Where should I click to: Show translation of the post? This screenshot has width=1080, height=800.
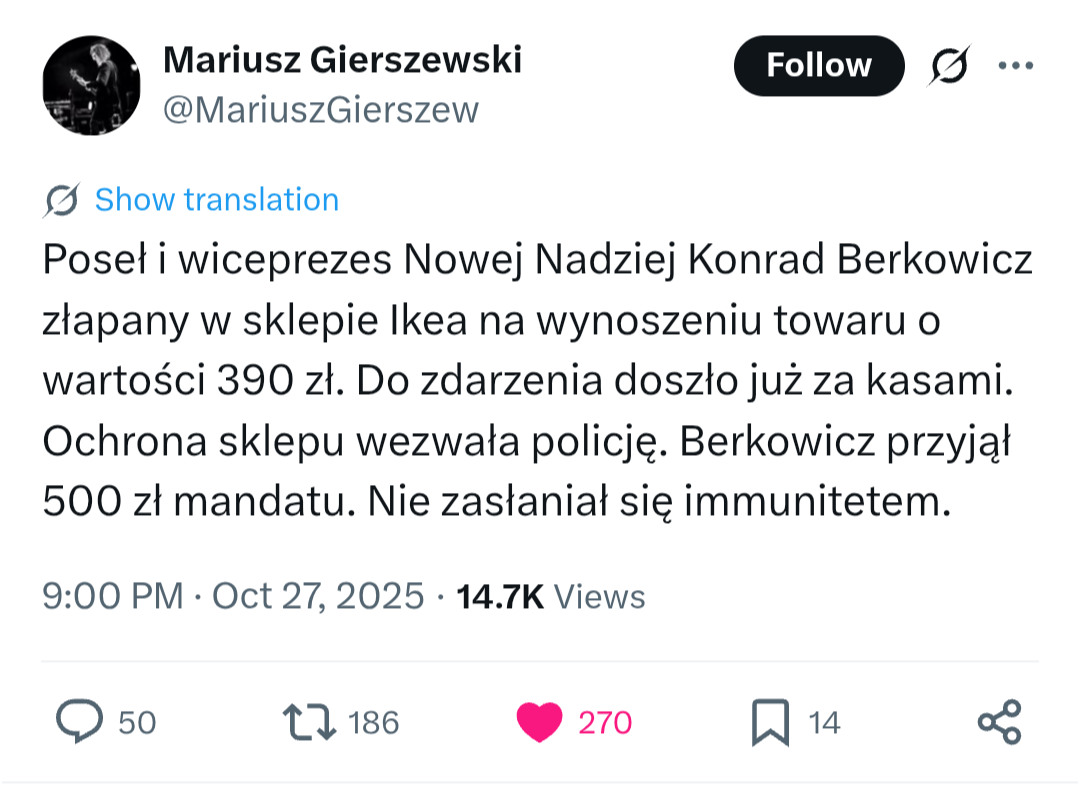click(216, 200)
